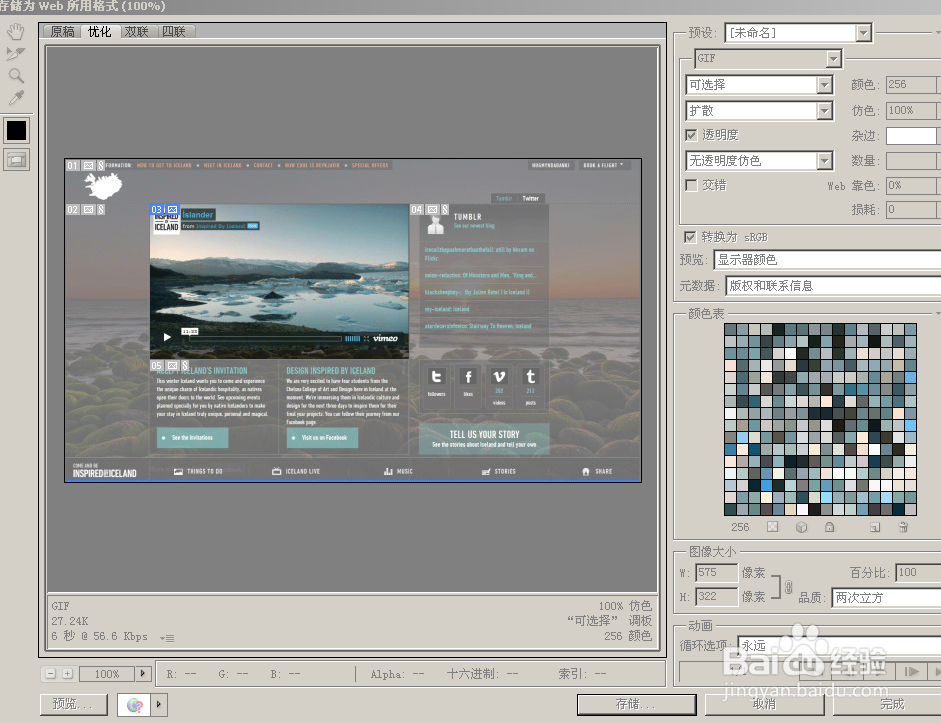Toggle the 交错 interlaced checkbox
Screen dimensions: 941x723
(691, 185)
